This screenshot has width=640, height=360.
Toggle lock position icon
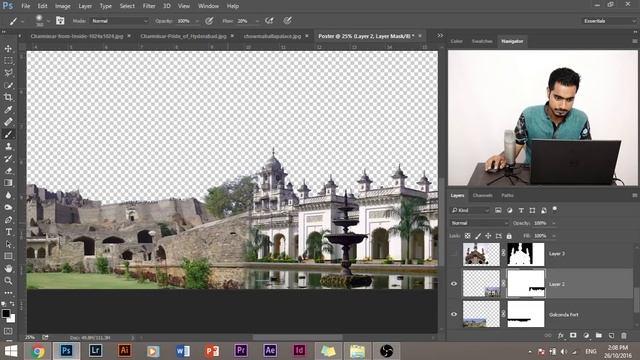[488, 236]
